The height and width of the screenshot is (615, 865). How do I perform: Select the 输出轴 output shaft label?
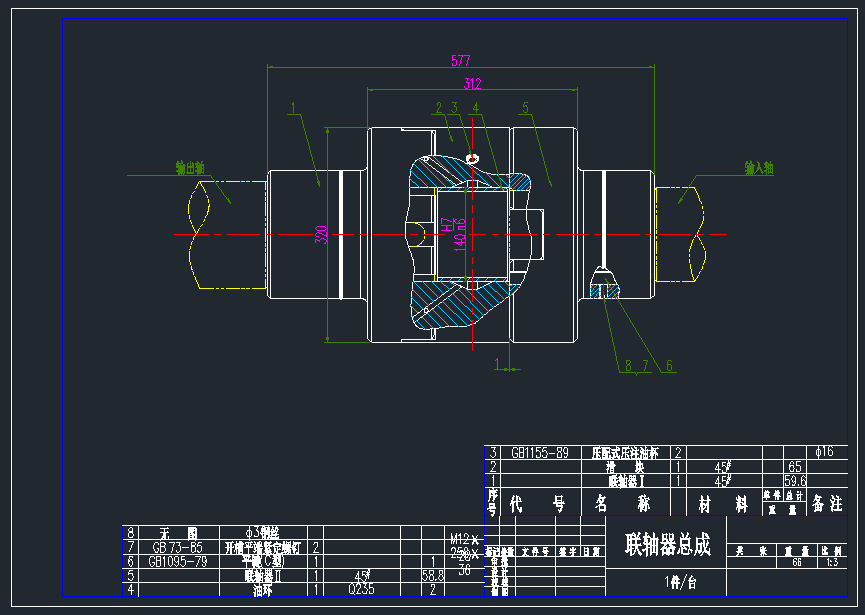(190, 168)
